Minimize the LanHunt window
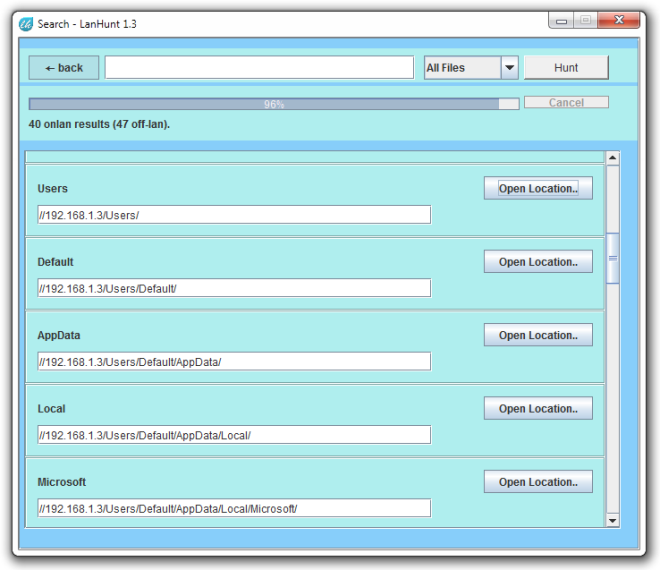Screen dimensions: 660x570 coord(561,20)
